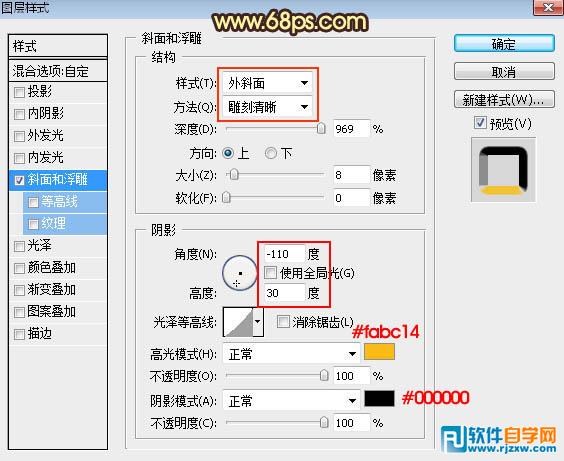The height and width of the screenshot is (461, 564).
Task: Open the 阴影模式 shadow mode dropdown
Action: [x=291, y=400]
